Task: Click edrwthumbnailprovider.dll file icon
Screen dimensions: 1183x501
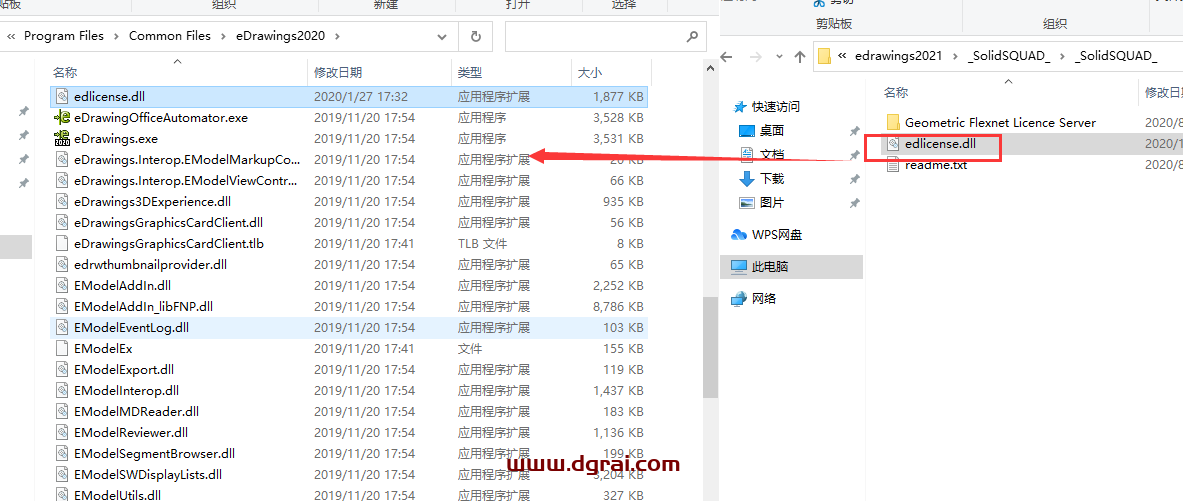Action: pos(62,265)
